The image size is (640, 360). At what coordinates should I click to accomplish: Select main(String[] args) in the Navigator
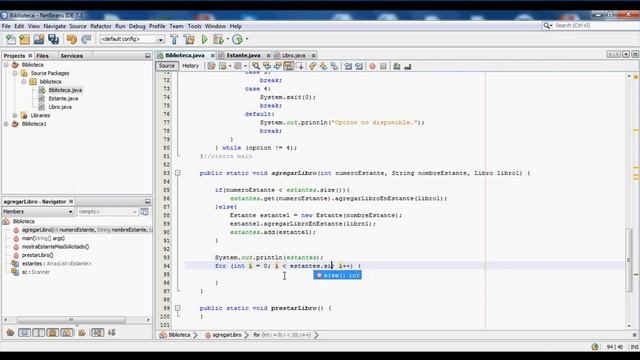(x=43, y=238)
